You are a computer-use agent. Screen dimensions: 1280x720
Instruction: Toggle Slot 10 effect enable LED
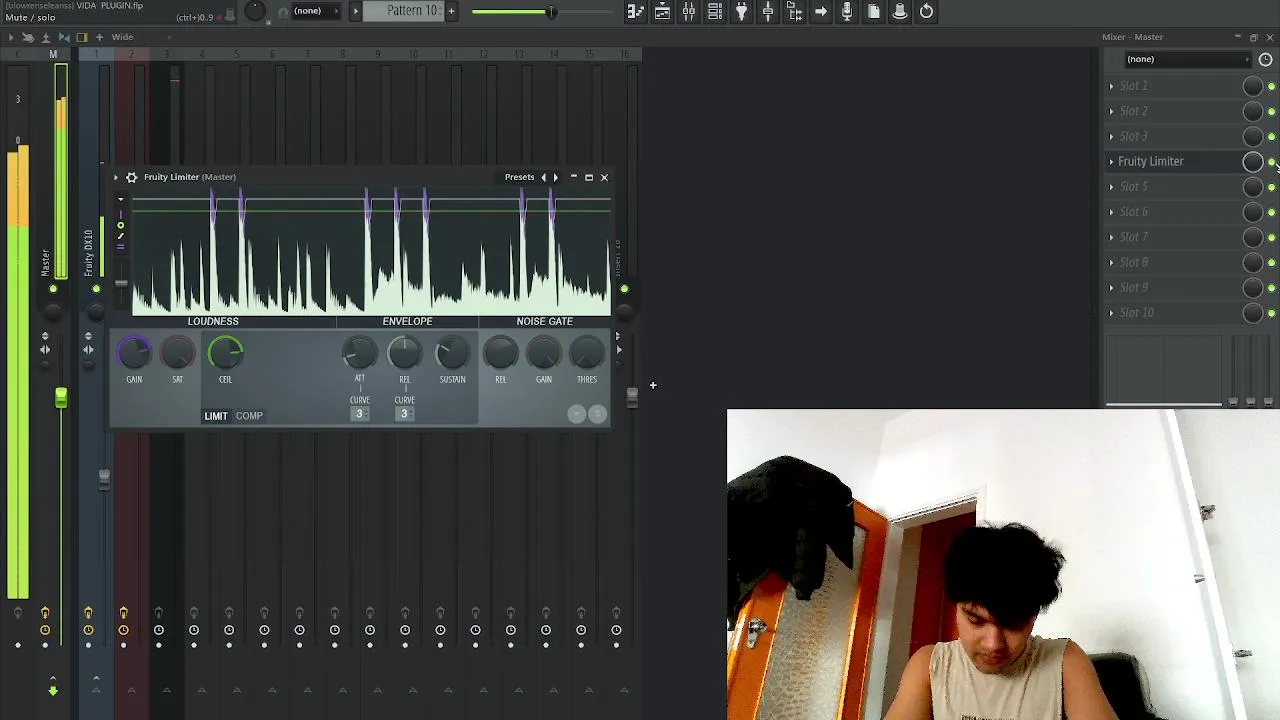[x=1271, y=313]
